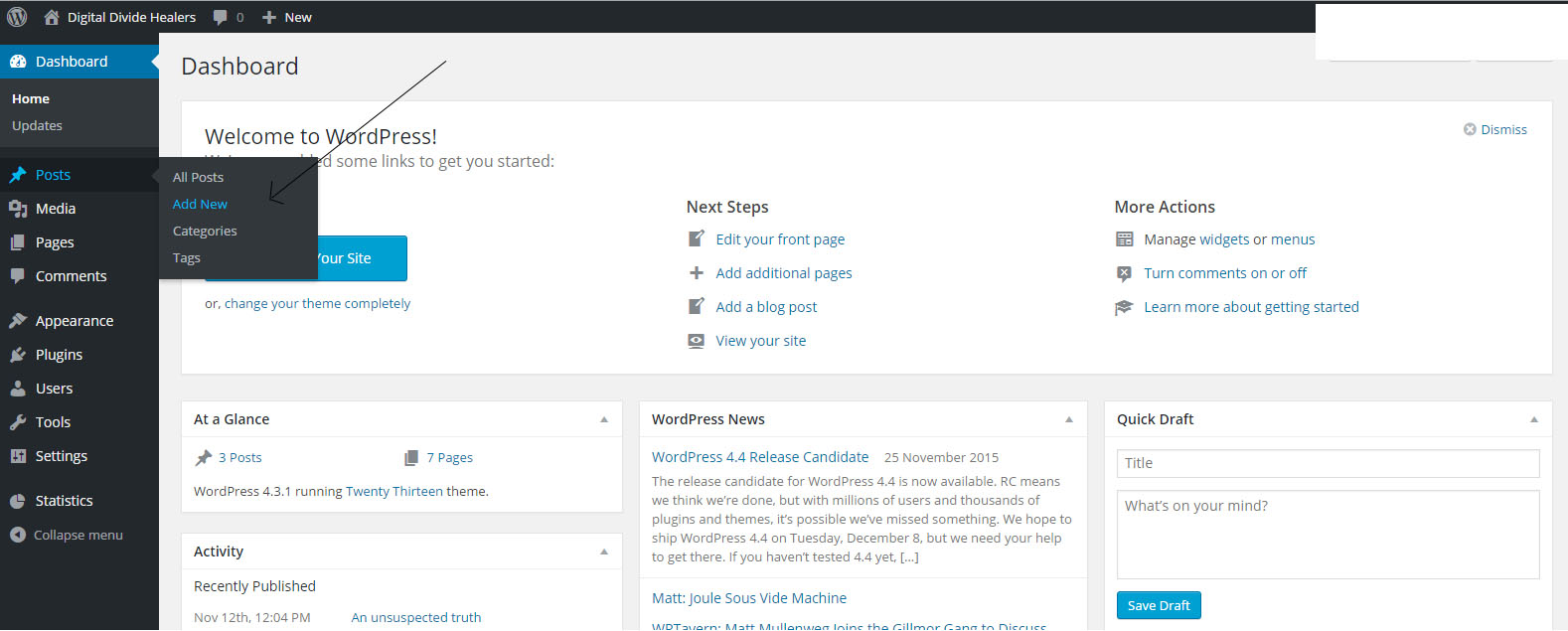The width and height of the screenshot is (1568, 631).
Task: Click the pushpin icon beside 3 Posts
Action: click(204, 457)
